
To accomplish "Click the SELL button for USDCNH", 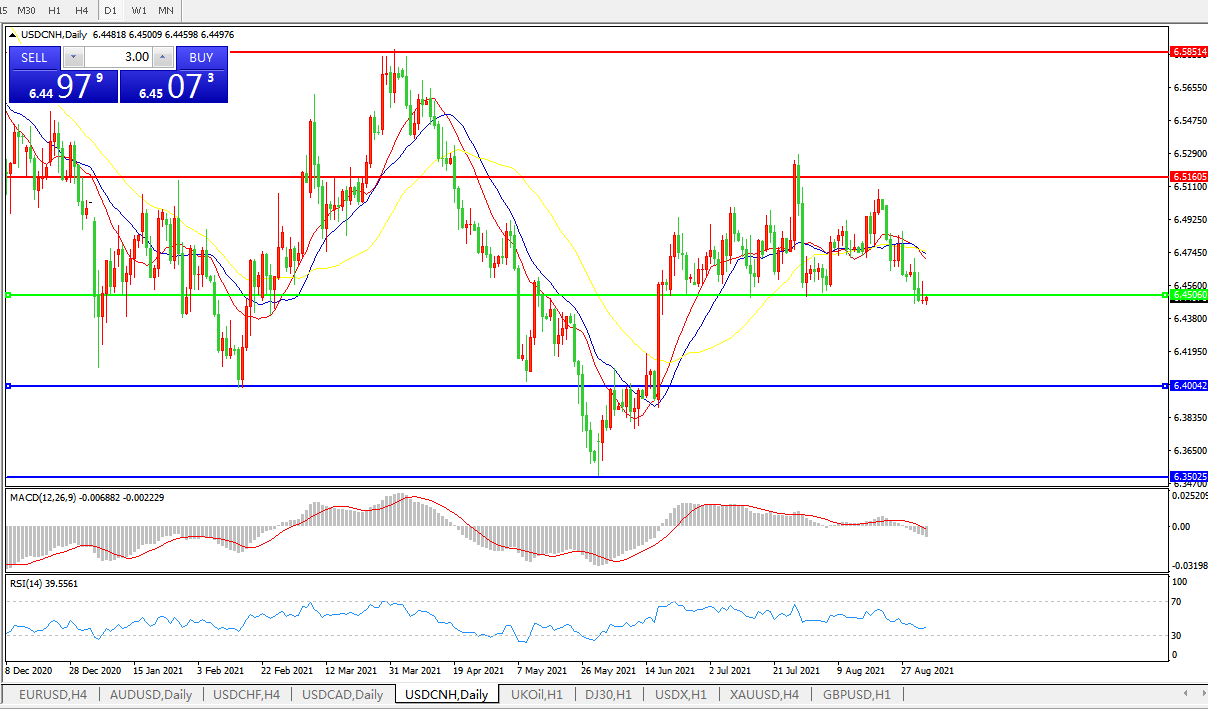I will point(35,58).
